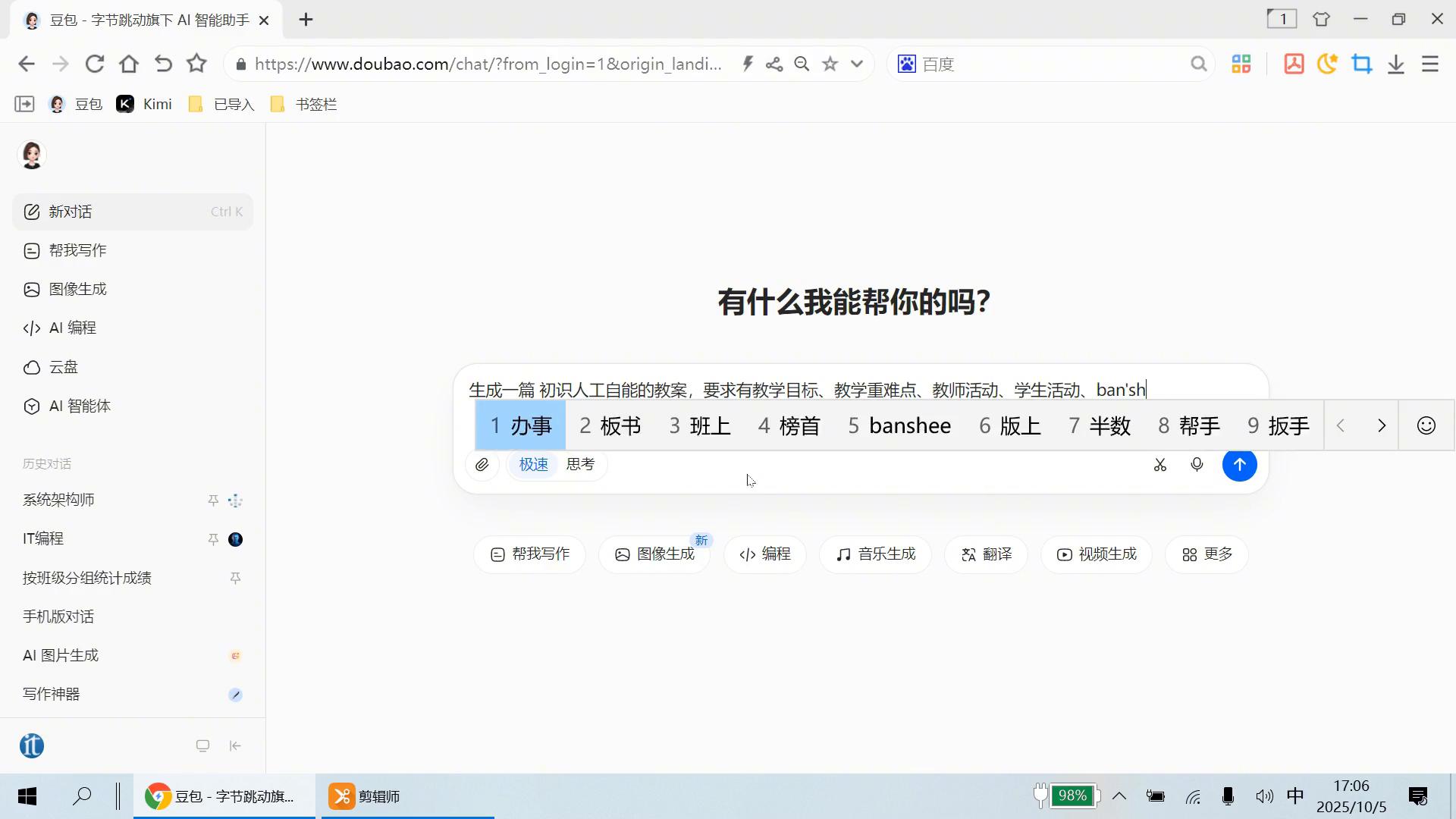The width and height of the screenshot is (1456, 819).
Task: Switch to 思考 thinking mode
Action: pos(581,464)
